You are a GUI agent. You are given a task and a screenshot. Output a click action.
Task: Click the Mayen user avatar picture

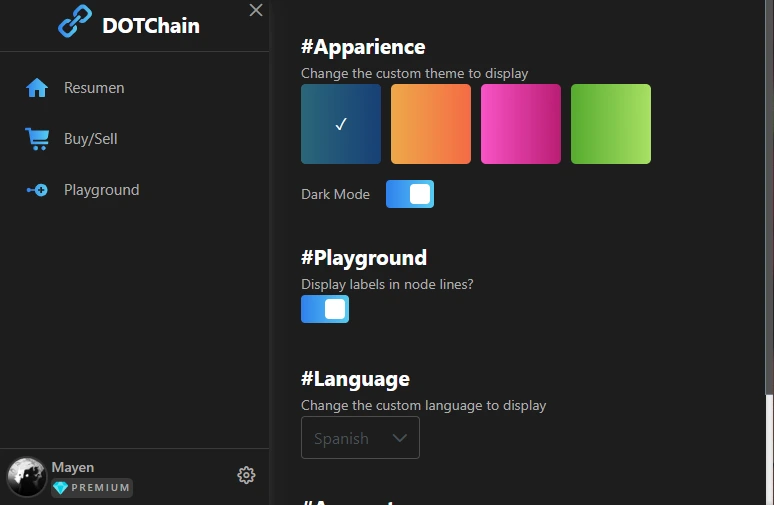point(26,476)
